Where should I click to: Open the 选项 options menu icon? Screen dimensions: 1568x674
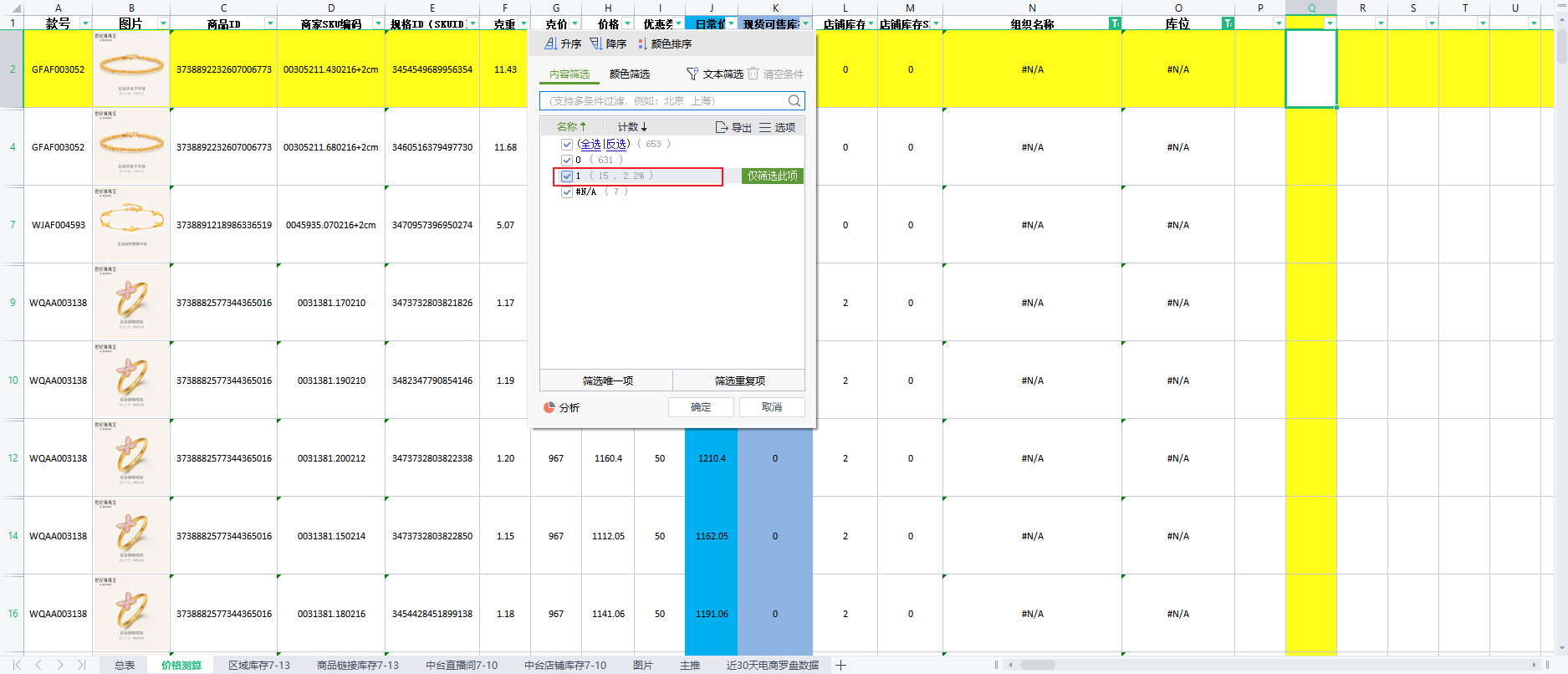pyautogui.click(x=765, y=127)
